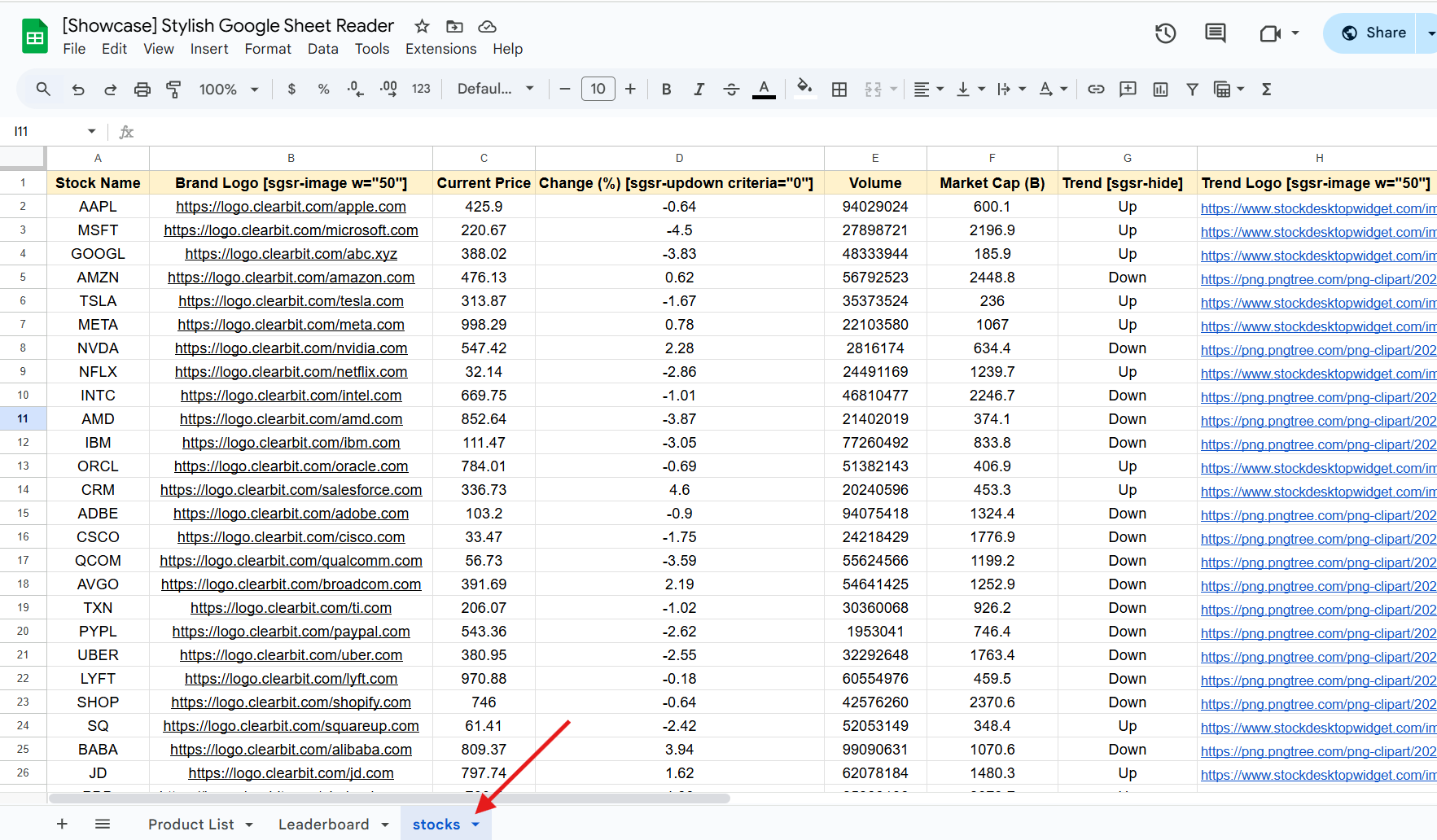The height and width of the screenshot is (840, 1437).
Task: Insert a link
Action: click(x=1096, y=89)
